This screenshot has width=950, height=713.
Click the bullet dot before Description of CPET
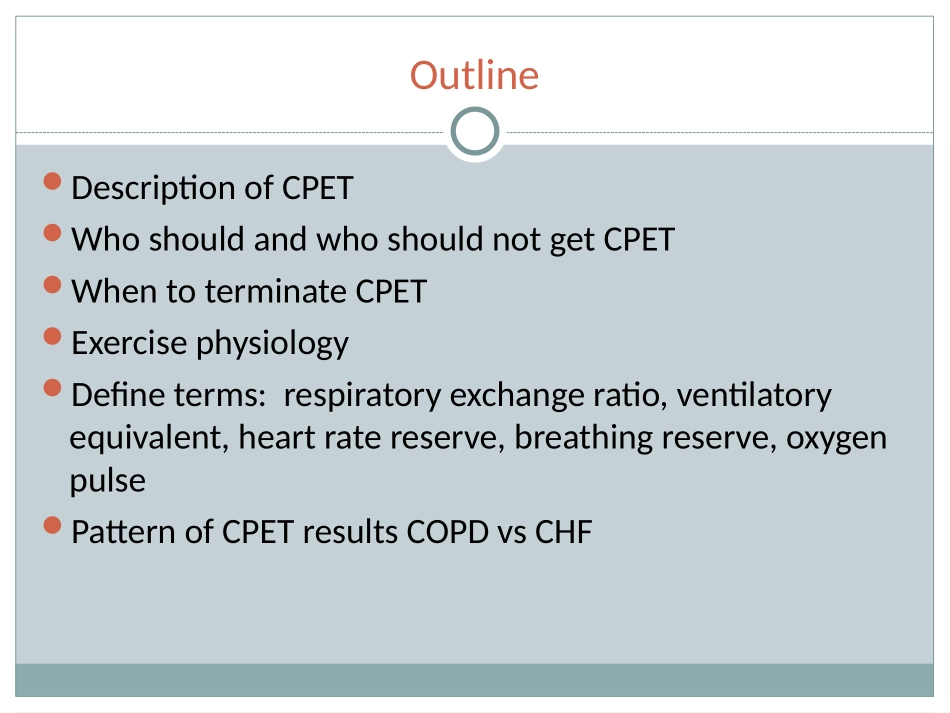[53, 182]
